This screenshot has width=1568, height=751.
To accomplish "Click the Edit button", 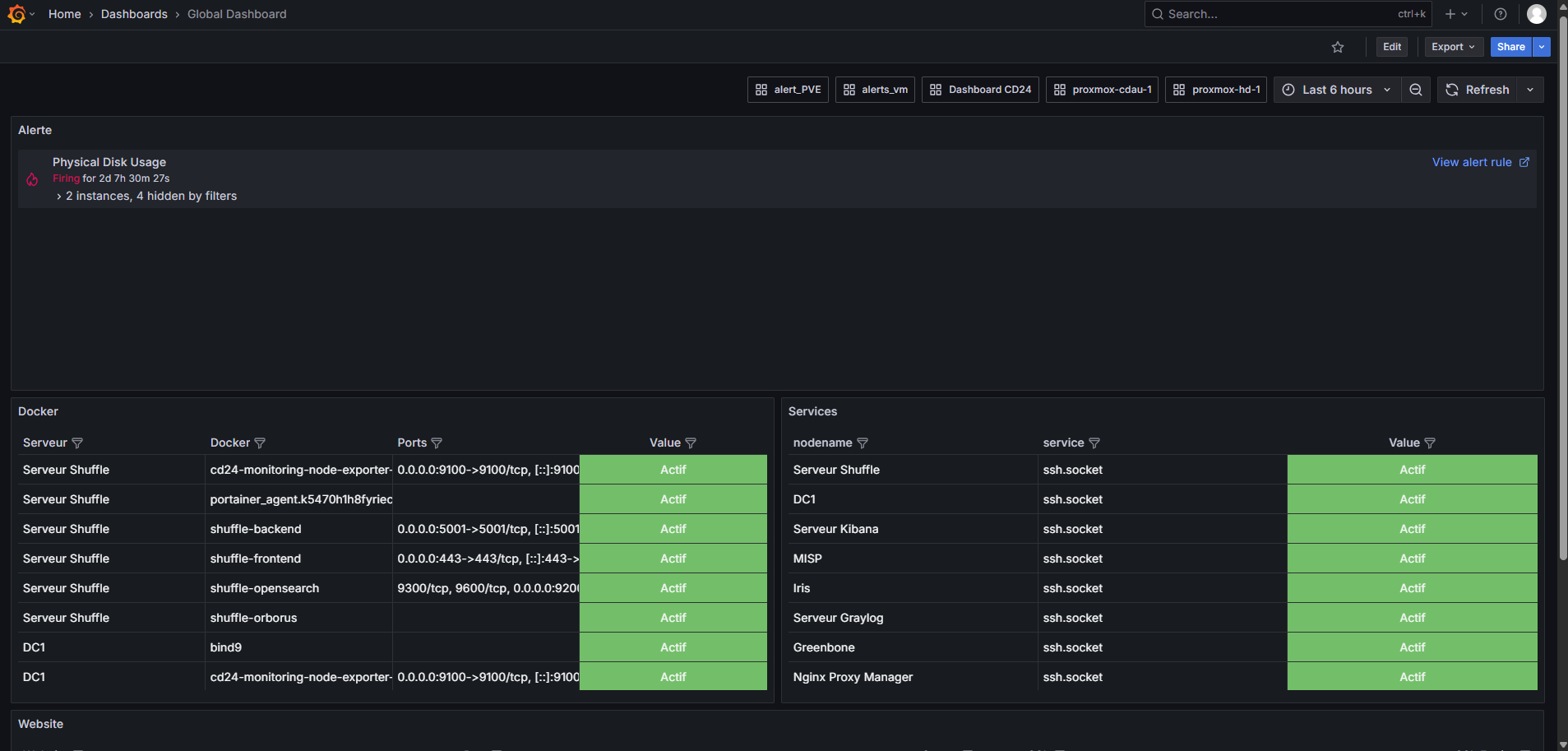I will (1392, 47).
